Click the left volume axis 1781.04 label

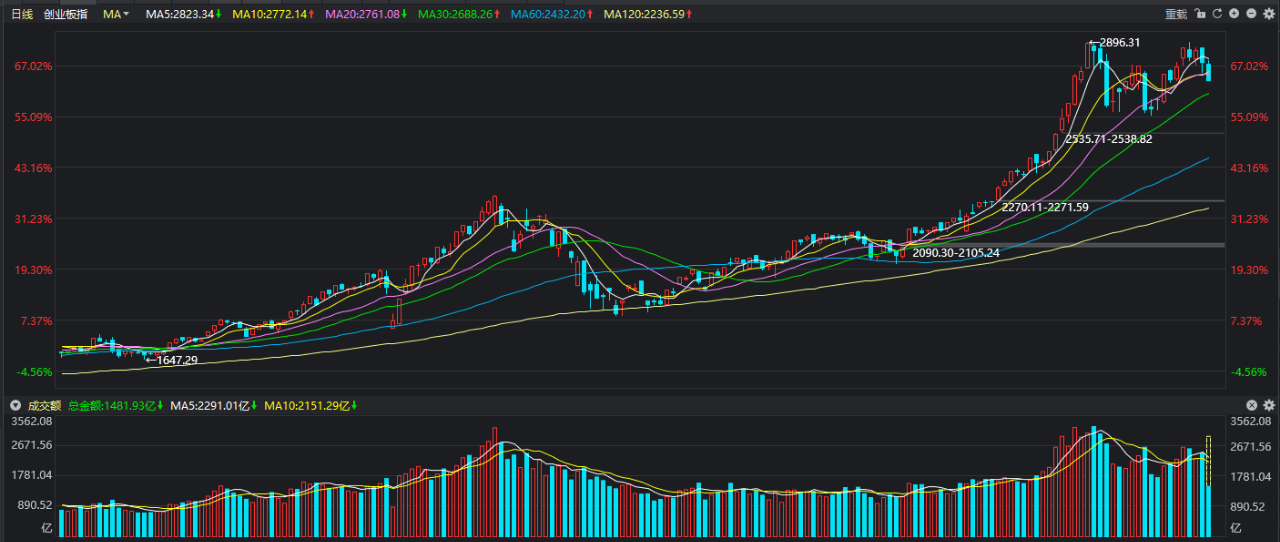30,477
